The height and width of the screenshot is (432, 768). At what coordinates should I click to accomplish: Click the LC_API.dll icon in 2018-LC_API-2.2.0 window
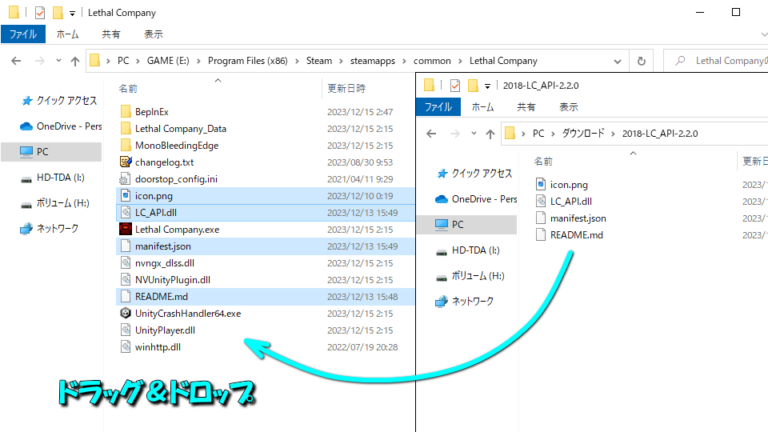tap(541, 201)
